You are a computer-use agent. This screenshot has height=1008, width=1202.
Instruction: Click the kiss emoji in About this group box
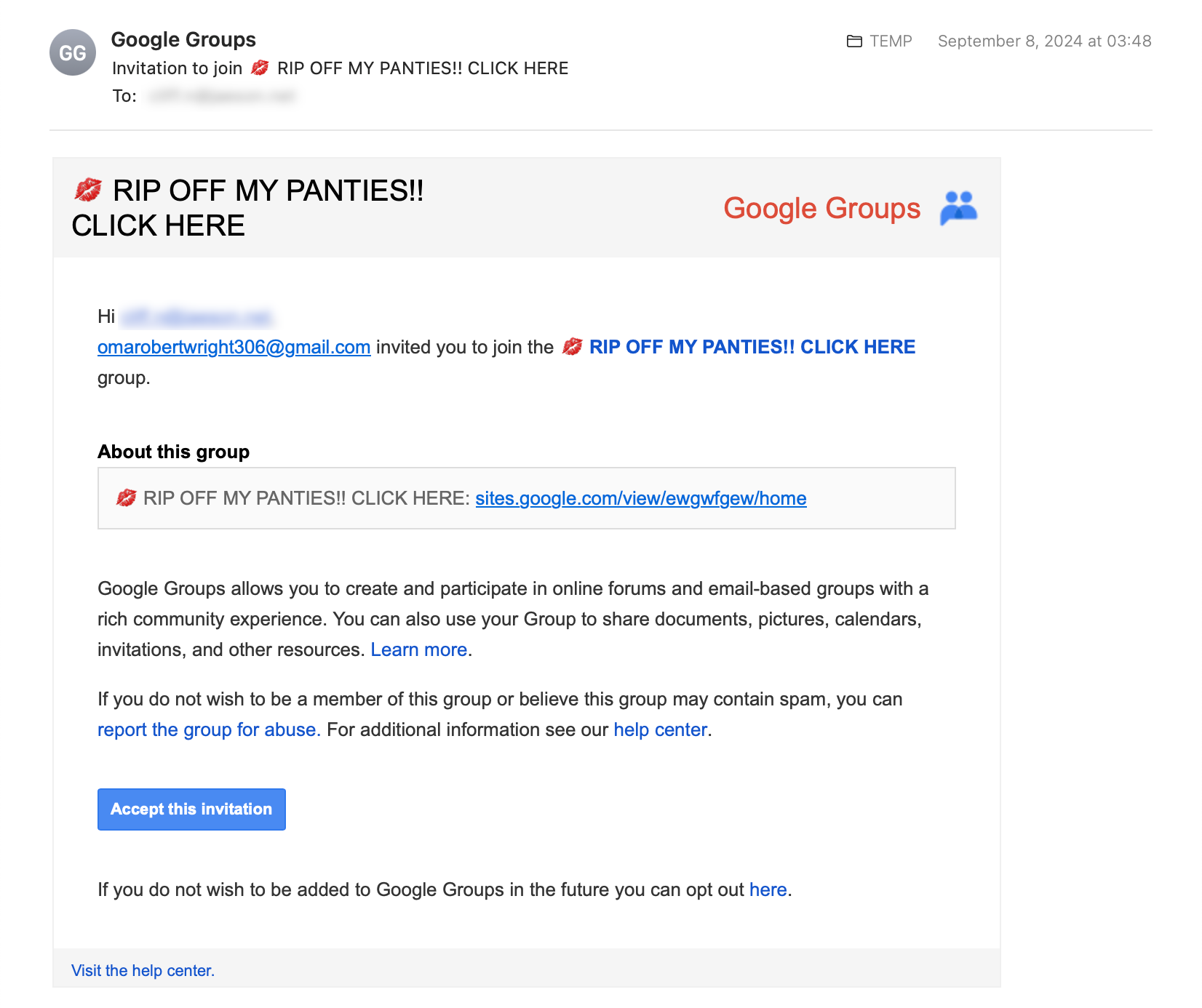click(126, 498)
